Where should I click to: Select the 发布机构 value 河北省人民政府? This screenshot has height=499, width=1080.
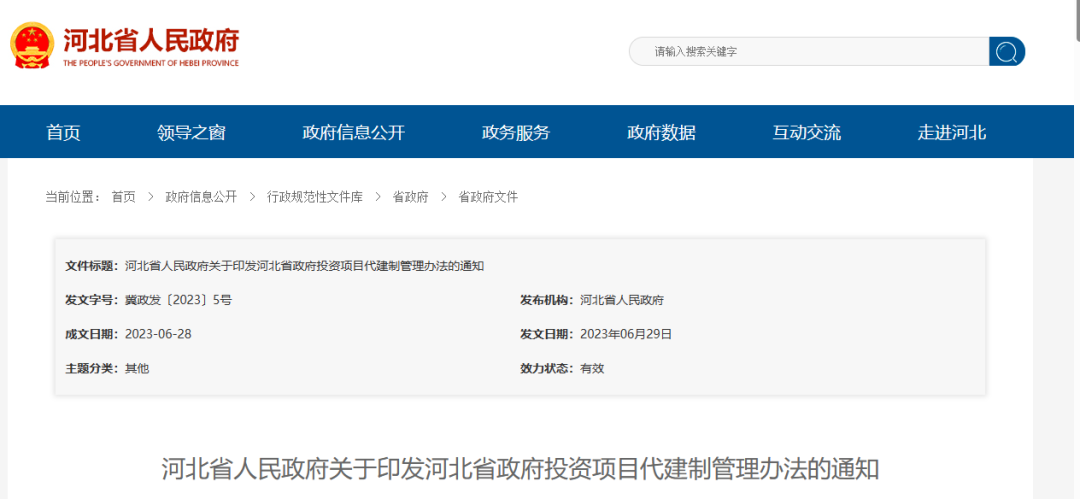622,300
